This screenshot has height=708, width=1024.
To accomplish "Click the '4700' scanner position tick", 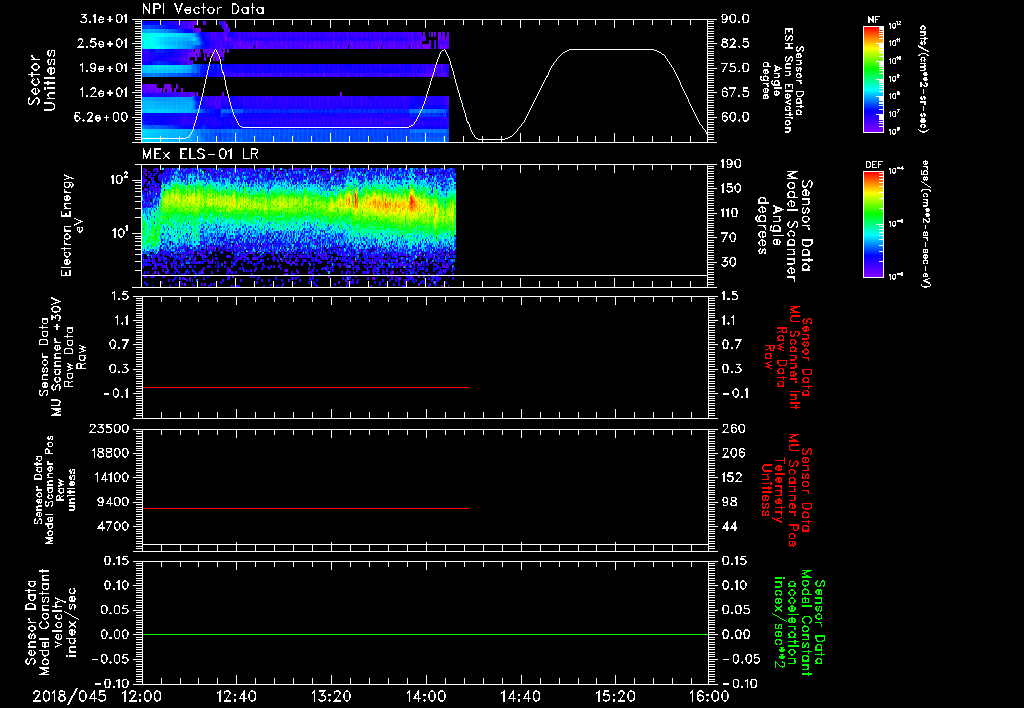I will click(x=115, y=526).
